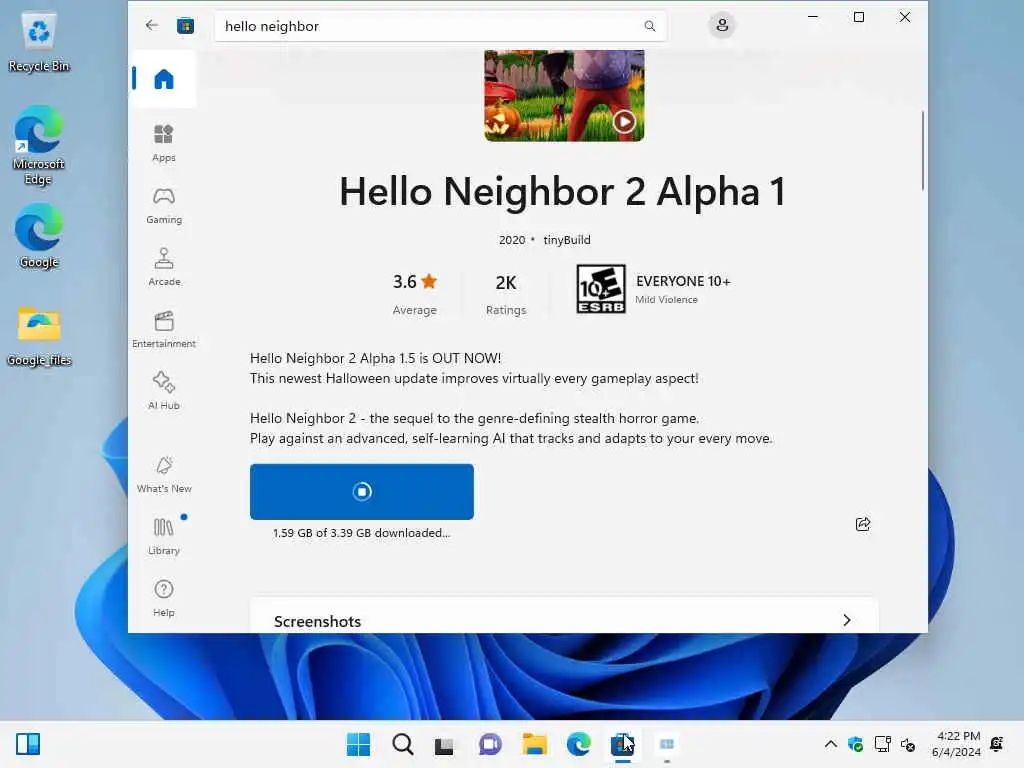Image resolution: width=1024 pixels, height=768 pixels.
Task: Open the Gaming section in sidebar
Action: [x=164, y=206]
